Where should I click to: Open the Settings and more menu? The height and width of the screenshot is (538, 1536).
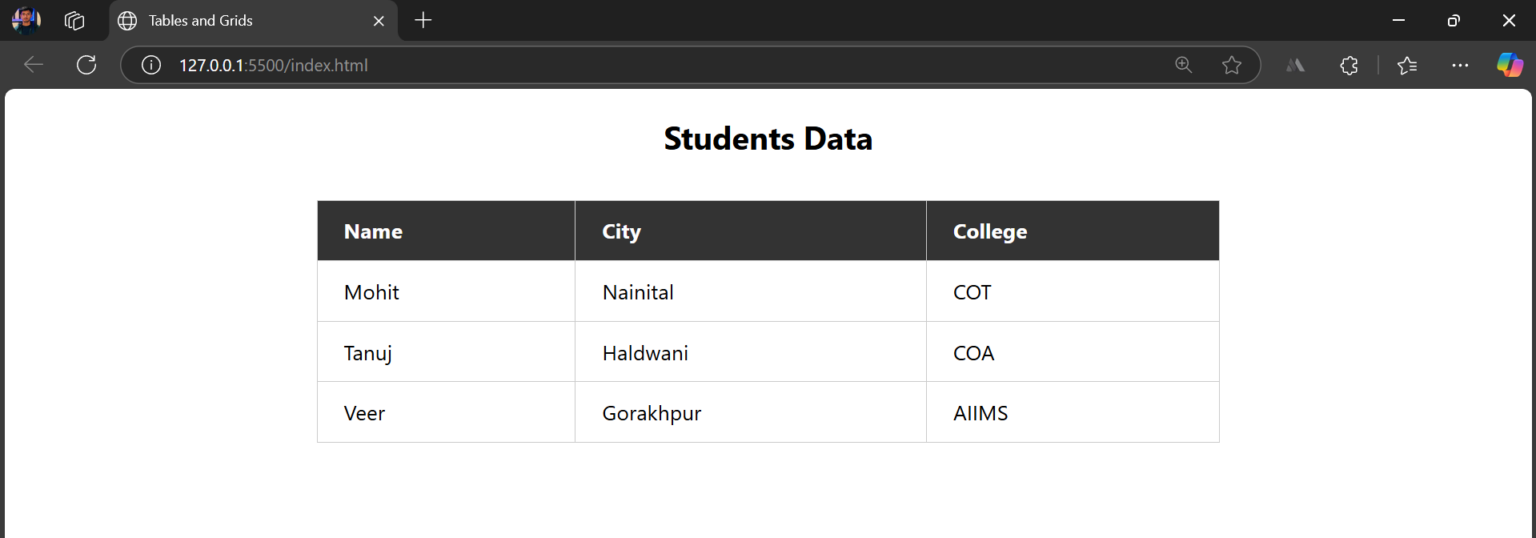[x=1460, y=65]
